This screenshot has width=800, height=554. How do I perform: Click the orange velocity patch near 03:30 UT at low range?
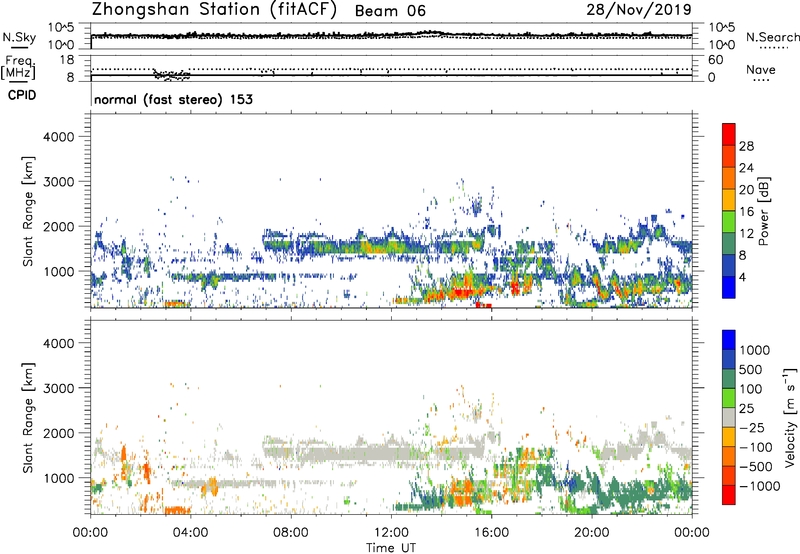(177, 510)
